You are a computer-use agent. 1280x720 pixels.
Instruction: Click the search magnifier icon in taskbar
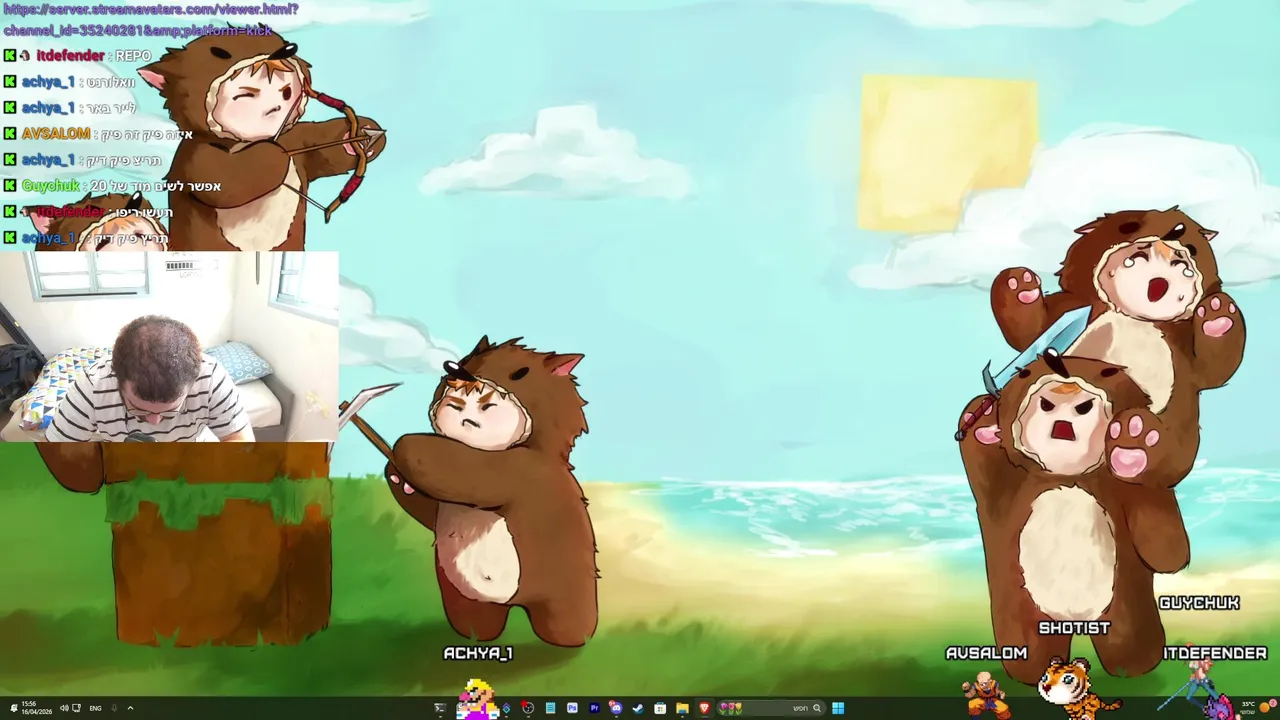817,708
